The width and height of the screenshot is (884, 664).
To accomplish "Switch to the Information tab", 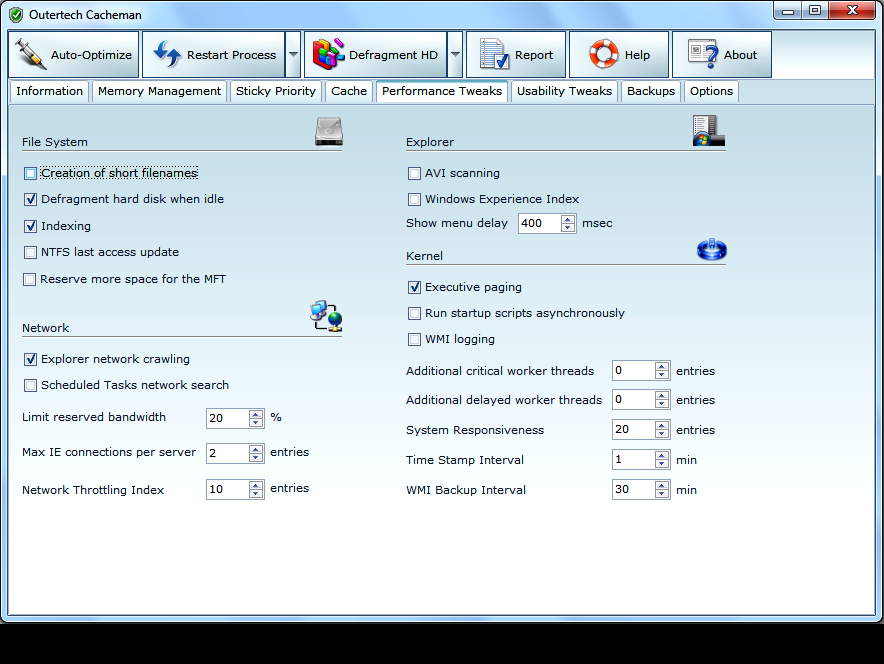I will (x=49, y=91).
